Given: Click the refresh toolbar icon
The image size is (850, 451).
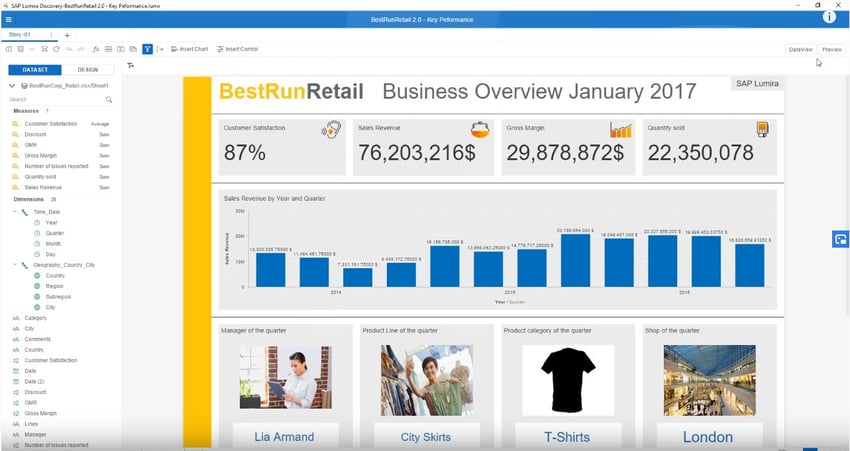Looking at the screenshot, I should pos(56,49).
